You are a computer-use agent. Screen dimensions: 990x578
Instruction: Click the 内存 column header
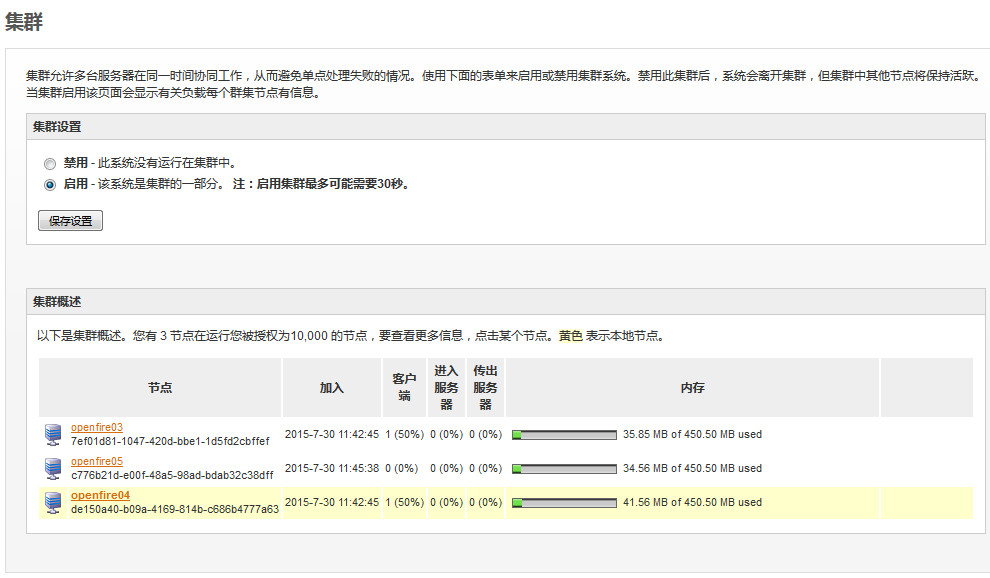[x=692, y=387]
